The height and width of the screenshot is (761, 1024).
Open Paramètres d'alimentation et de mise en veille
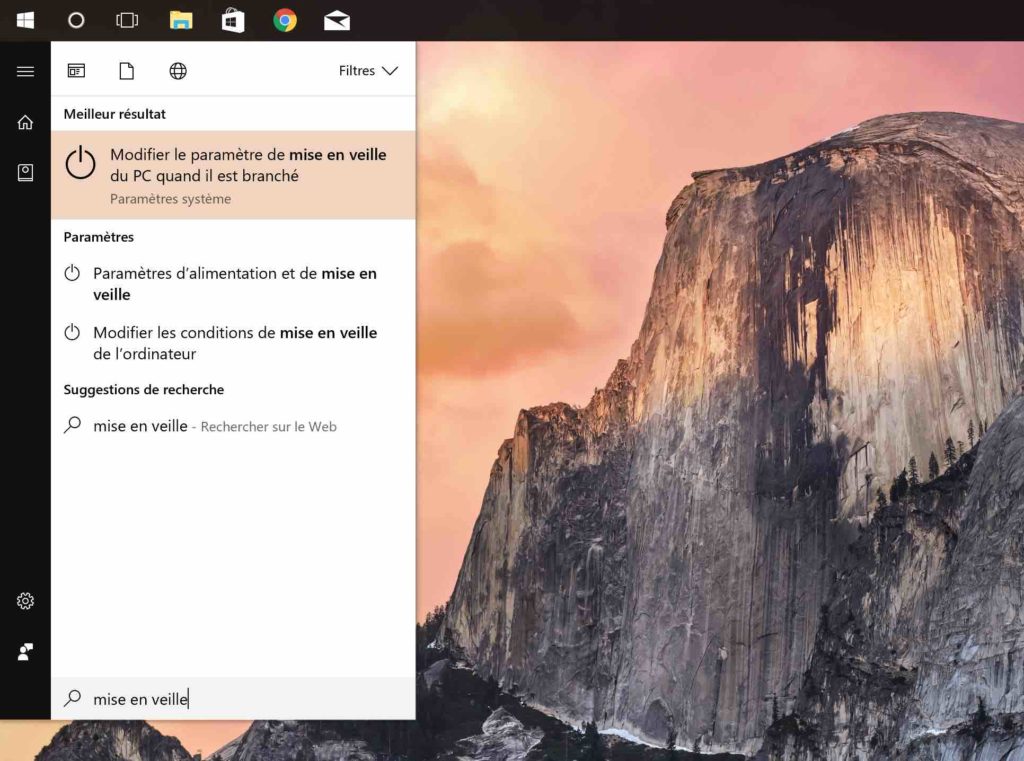tap(233, 283)
